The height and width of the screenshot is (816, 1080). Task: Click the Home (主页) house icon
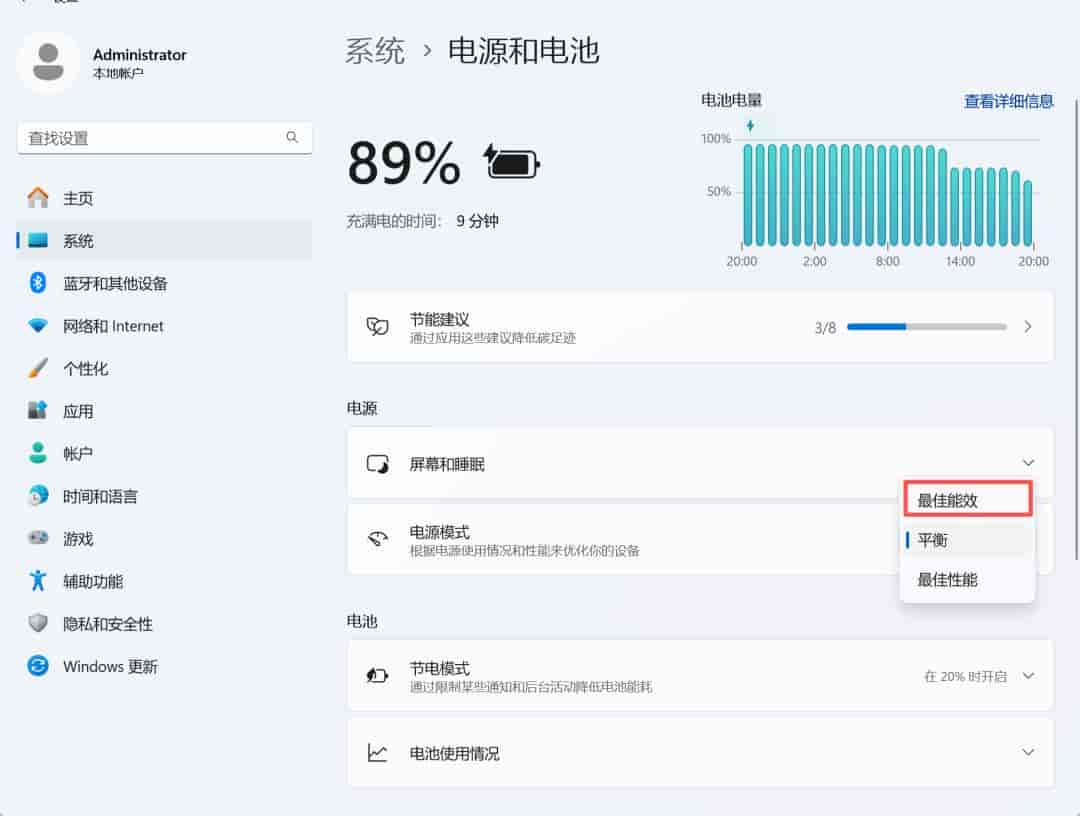38,198
